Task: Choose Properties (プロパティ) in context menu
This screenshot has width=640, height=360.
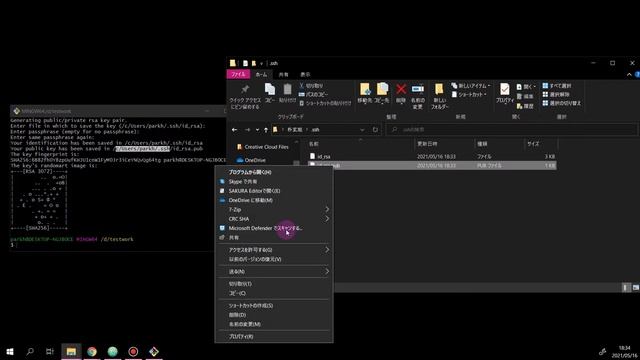Action: click(x=274, y=337)
